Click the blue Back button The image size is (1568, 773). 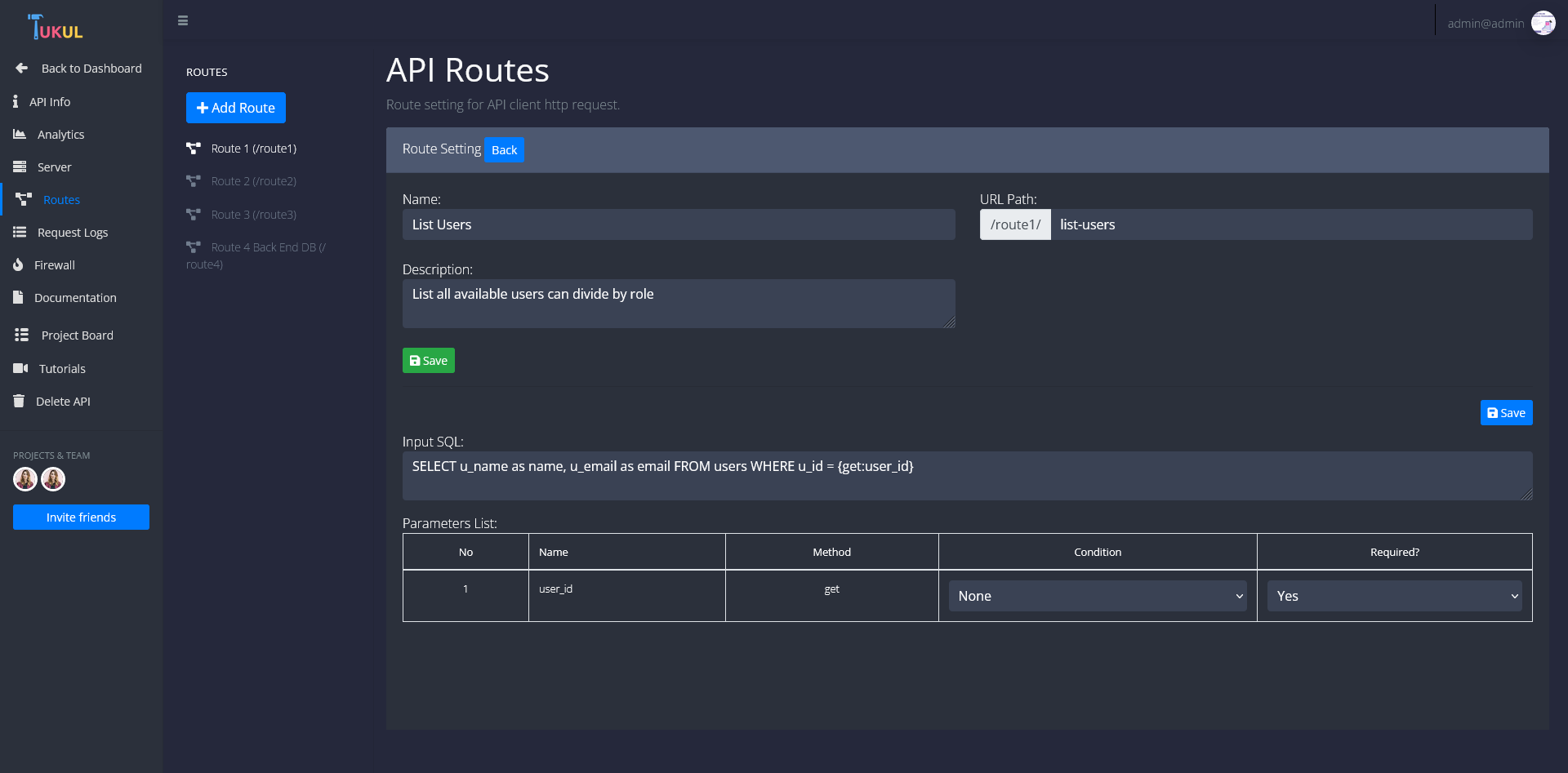pos(504,150)
